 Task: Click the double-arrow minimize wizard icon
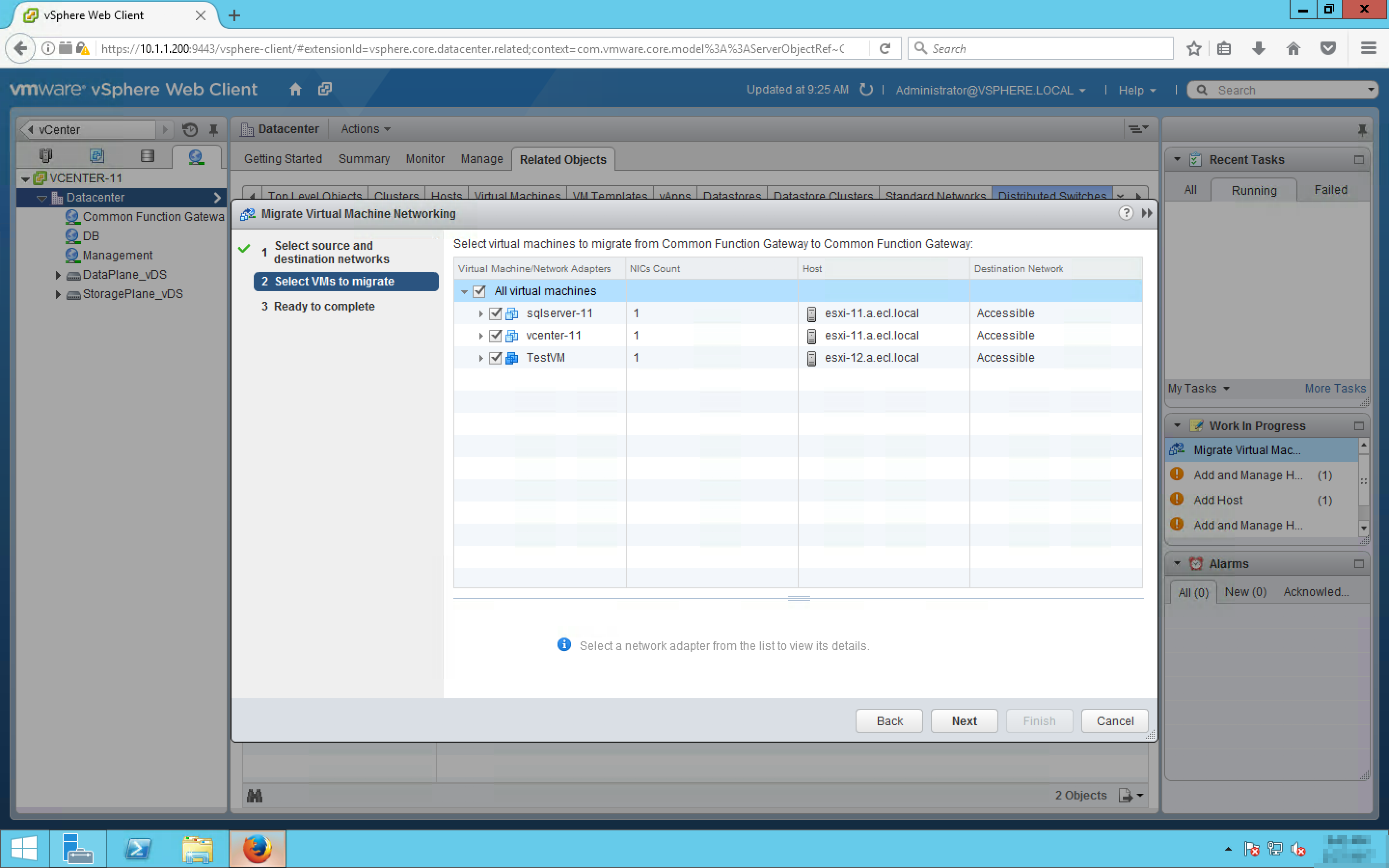(1147, 214)
